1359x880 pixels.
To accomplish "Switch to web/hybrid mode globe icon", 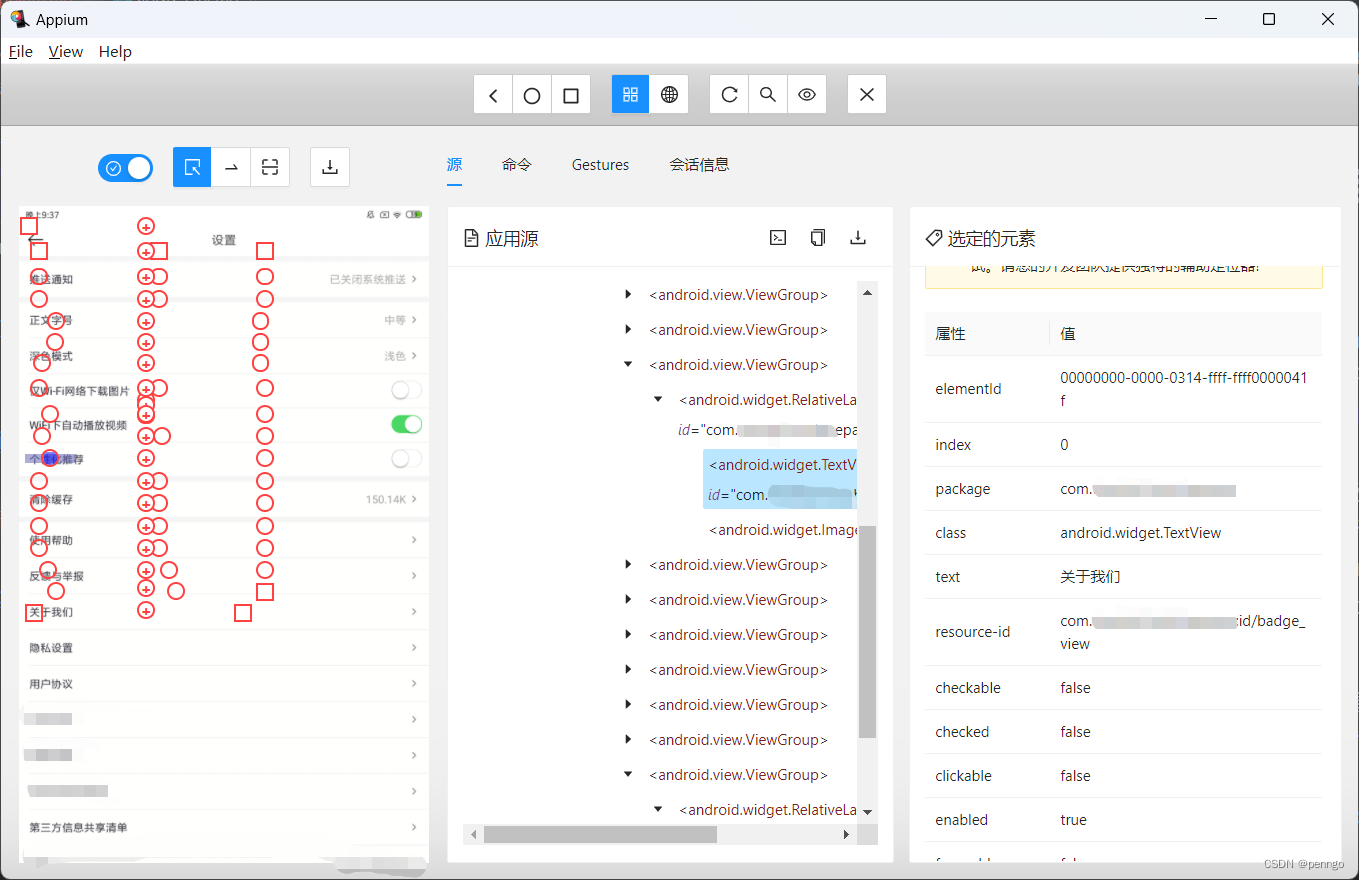I will tap(669, 94).
